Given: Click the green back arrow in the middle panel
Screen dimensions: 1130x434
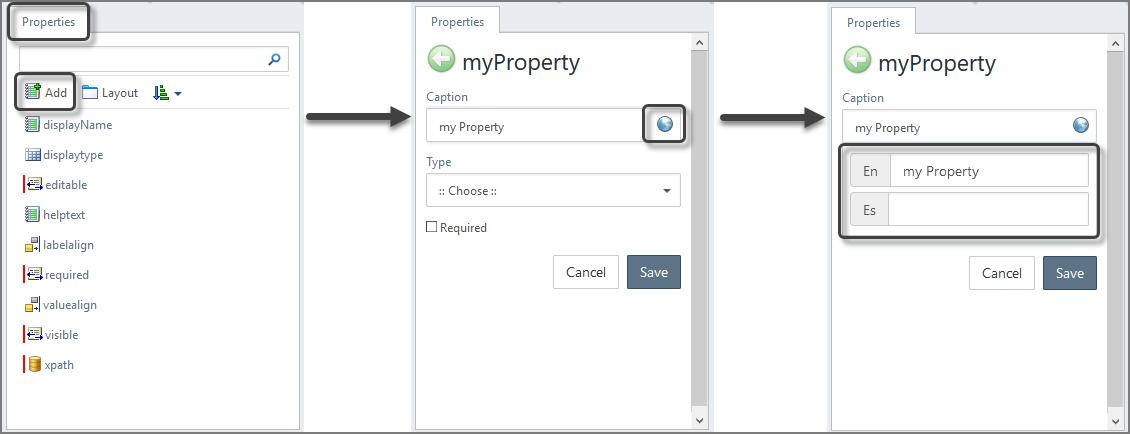Looking at the screenshot, I should [x=441, y=60].
